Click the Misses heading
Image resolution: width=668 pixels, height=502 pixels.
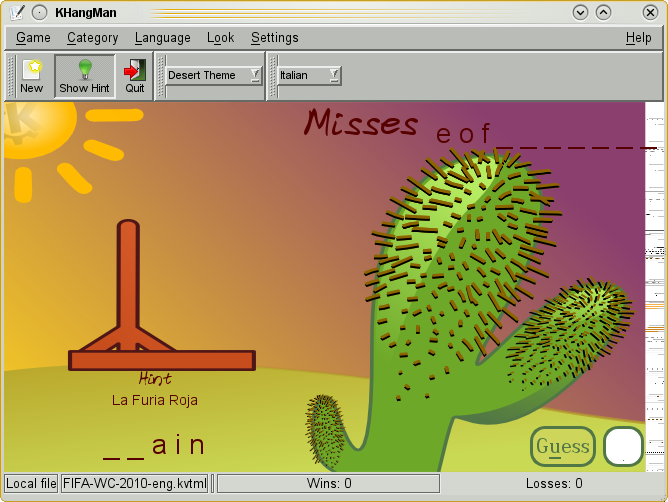click(361, 123)
